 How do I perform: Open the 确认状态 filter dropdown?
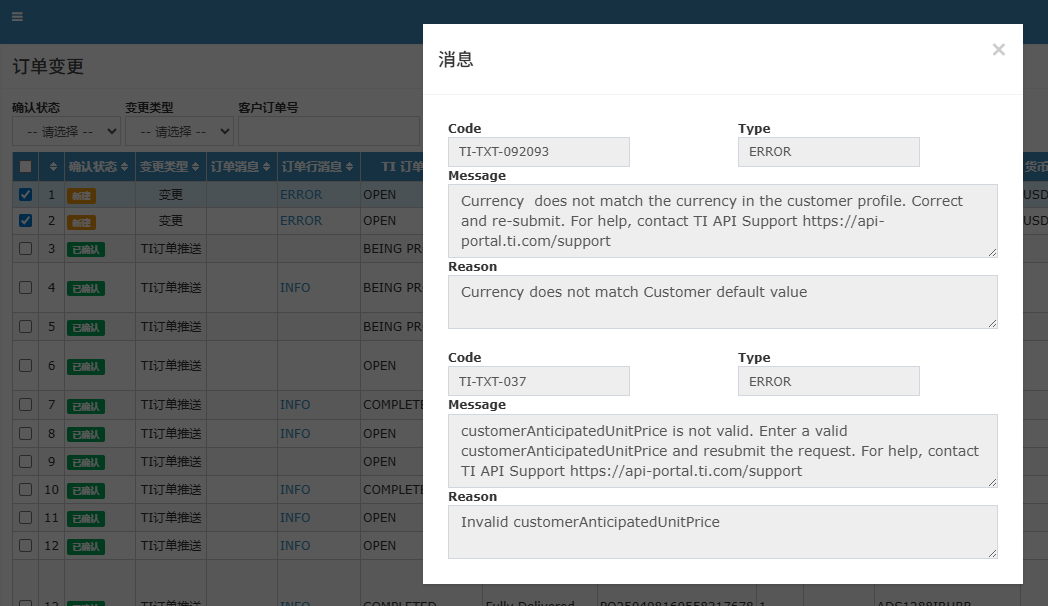pos(66,131)
